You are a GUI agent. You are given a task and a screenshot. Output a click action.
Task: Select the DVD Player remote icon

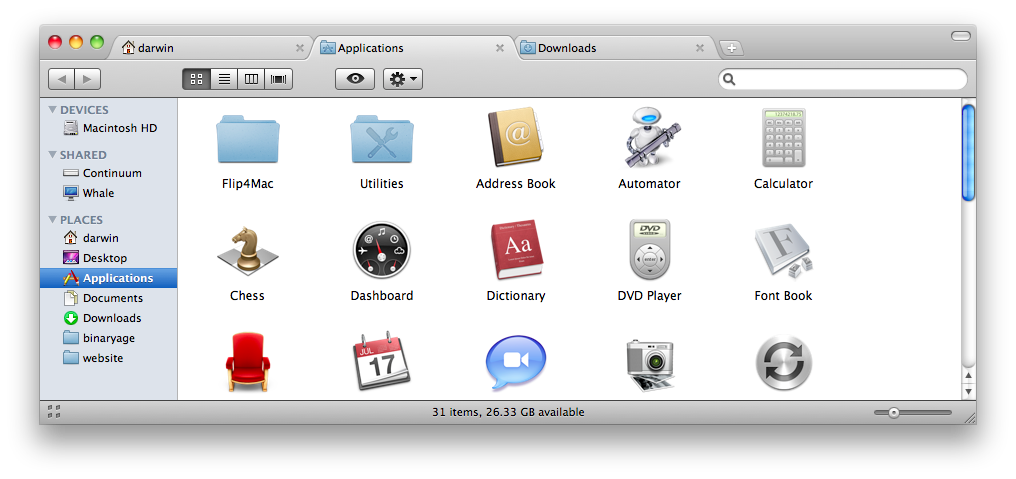[649, 250]
